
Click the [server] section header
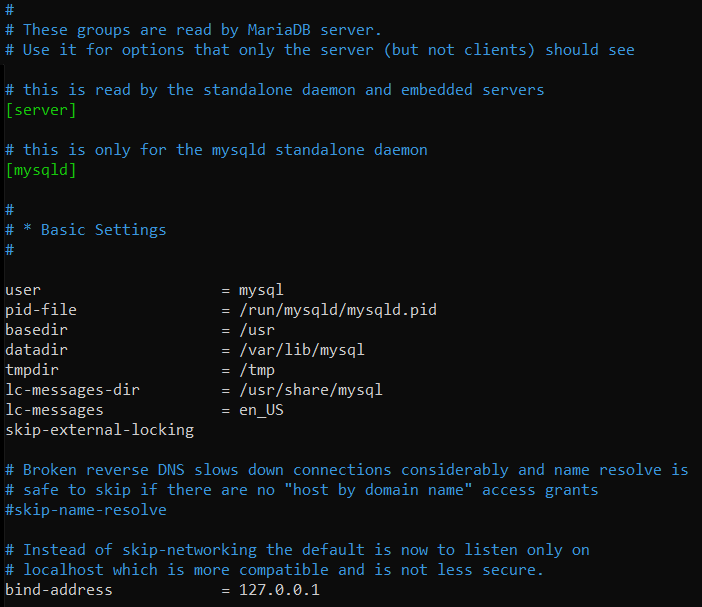(x=40, y=110)
